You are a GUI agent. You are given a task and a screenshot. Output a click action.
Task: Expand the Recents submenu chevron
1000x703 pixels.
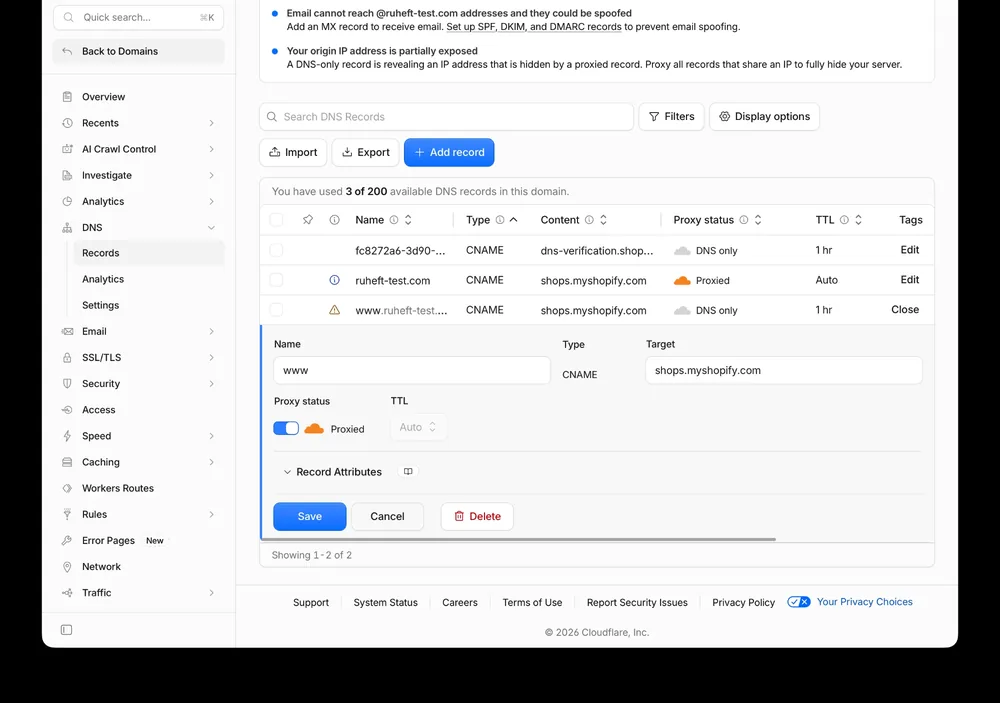tap(211, 123)
